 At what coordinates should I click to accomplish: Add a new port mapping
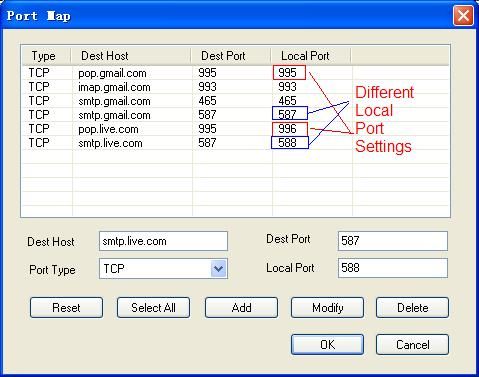(241, 307)
